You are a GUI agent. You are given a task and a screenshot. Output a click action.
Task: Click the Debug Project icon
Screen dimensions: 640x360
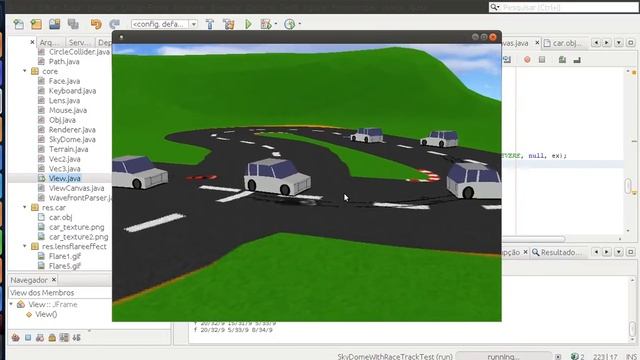(266, 24)
